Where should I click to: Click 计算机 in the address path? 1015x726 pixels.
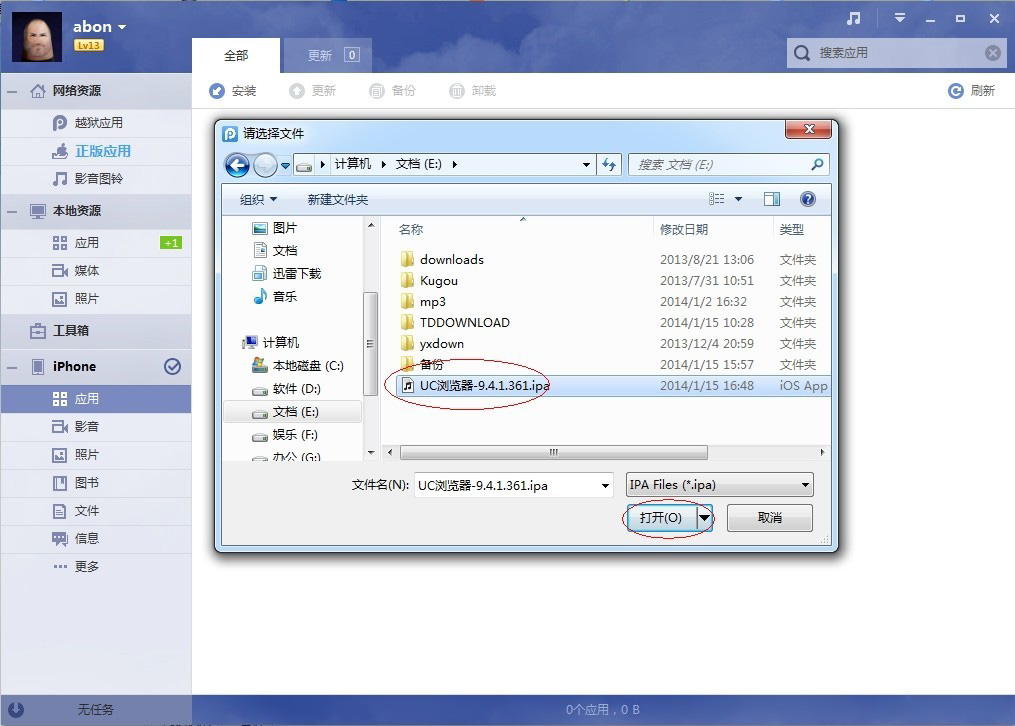(353, 164)
